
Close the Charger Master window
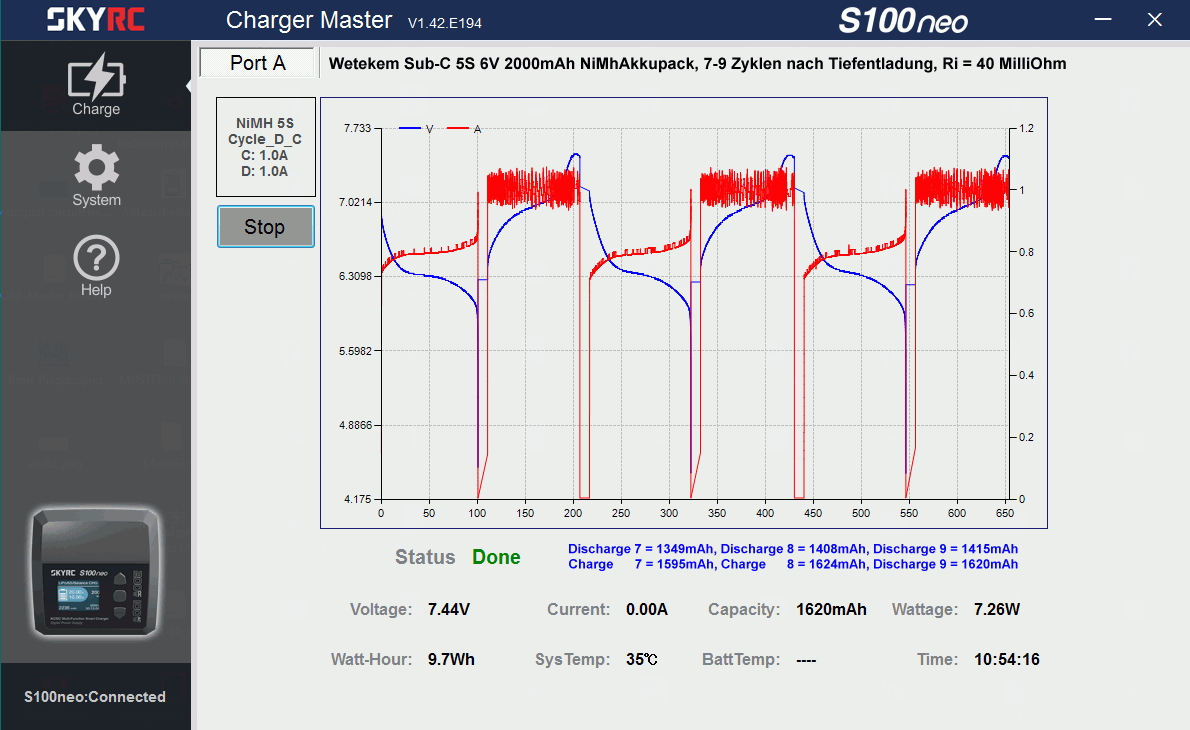[1155, 19]
